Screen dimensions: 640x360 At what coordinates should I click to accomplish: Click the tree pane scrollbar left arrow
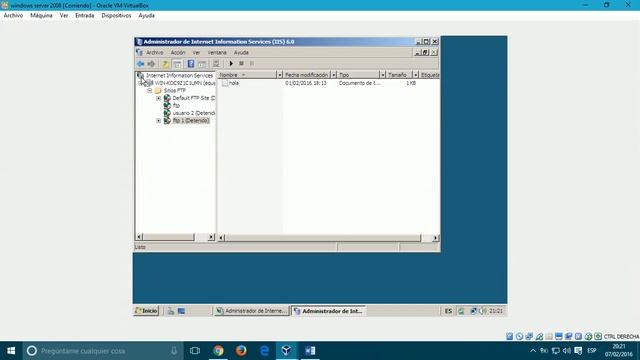(x=139, y=237)
